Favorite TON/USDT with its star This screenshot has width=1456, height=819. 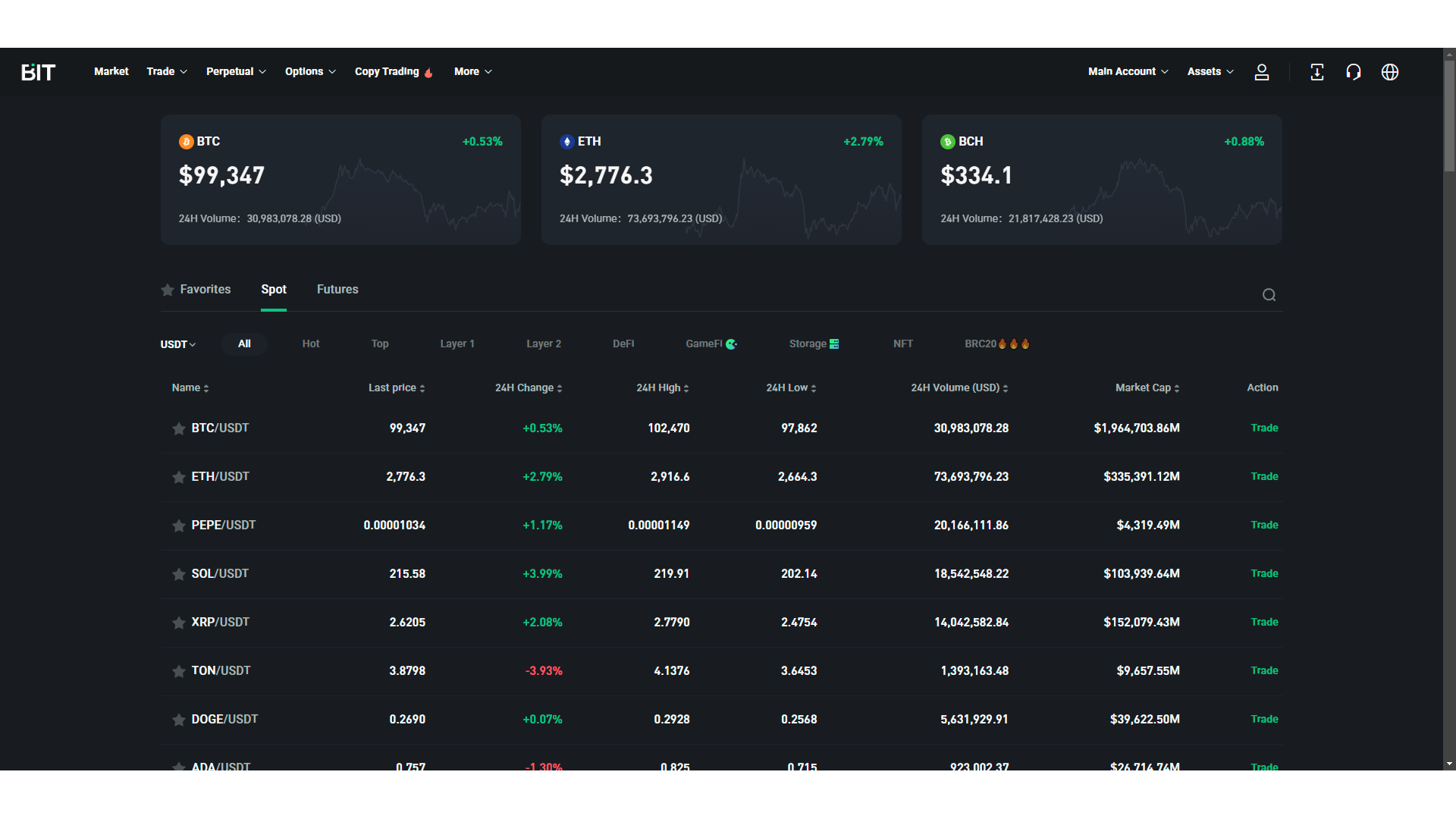tap(179, 672)
